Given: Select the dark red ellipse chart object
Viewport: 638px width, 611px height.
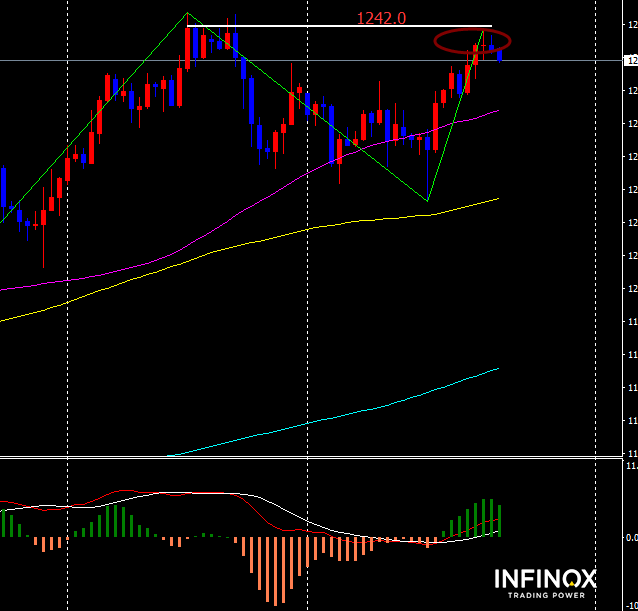Looking at the screenshot, I should click(472, 41).
